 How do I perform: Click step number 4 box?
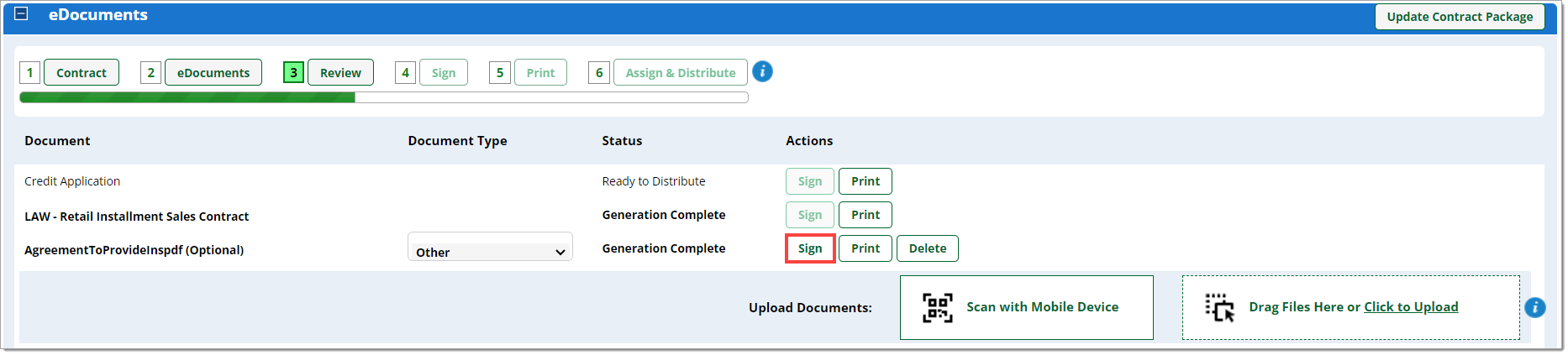tap(405, 72)
